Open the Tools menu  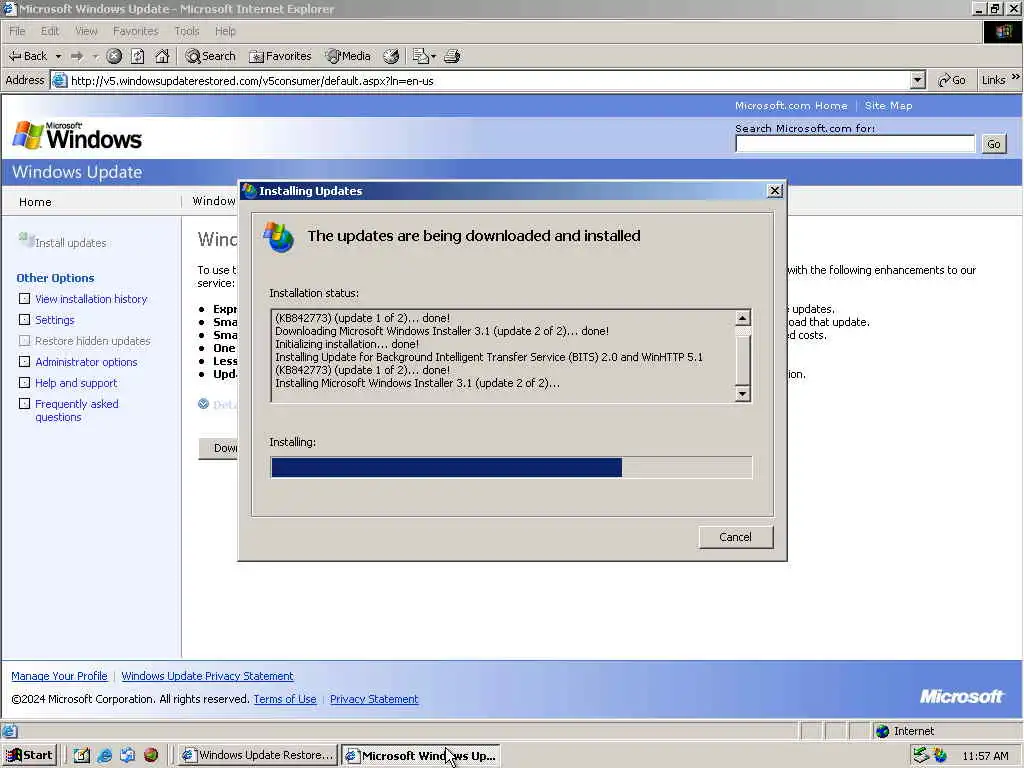pos(187,31)
